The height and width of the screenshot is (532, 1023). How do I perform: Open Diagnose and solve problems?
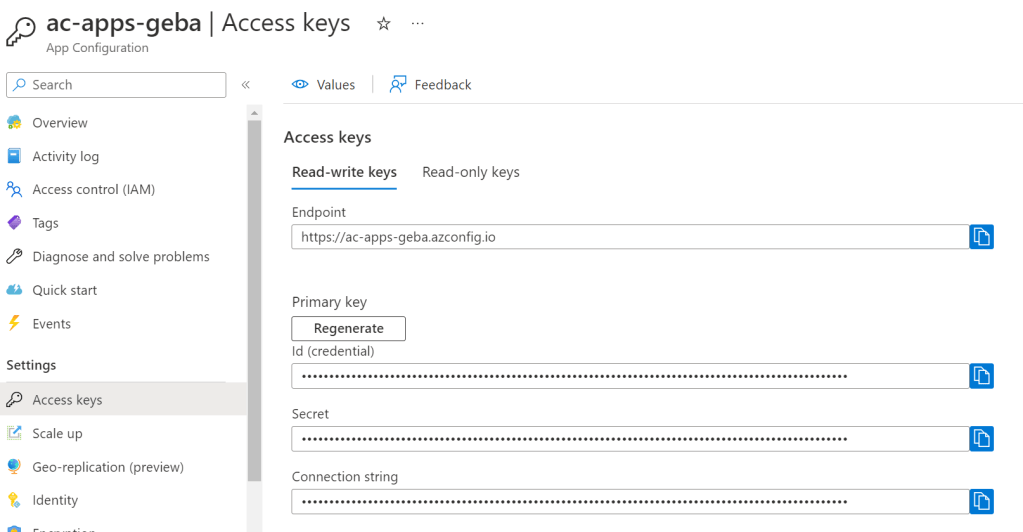click(120, 257)
